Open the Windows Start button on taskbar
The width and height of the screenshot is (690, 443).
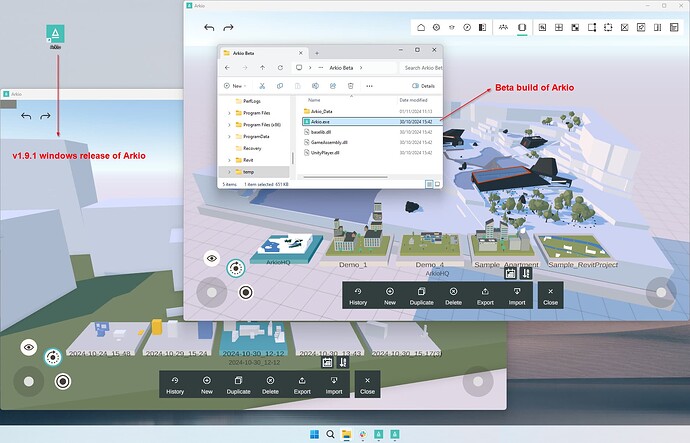(x=315, y=435)
